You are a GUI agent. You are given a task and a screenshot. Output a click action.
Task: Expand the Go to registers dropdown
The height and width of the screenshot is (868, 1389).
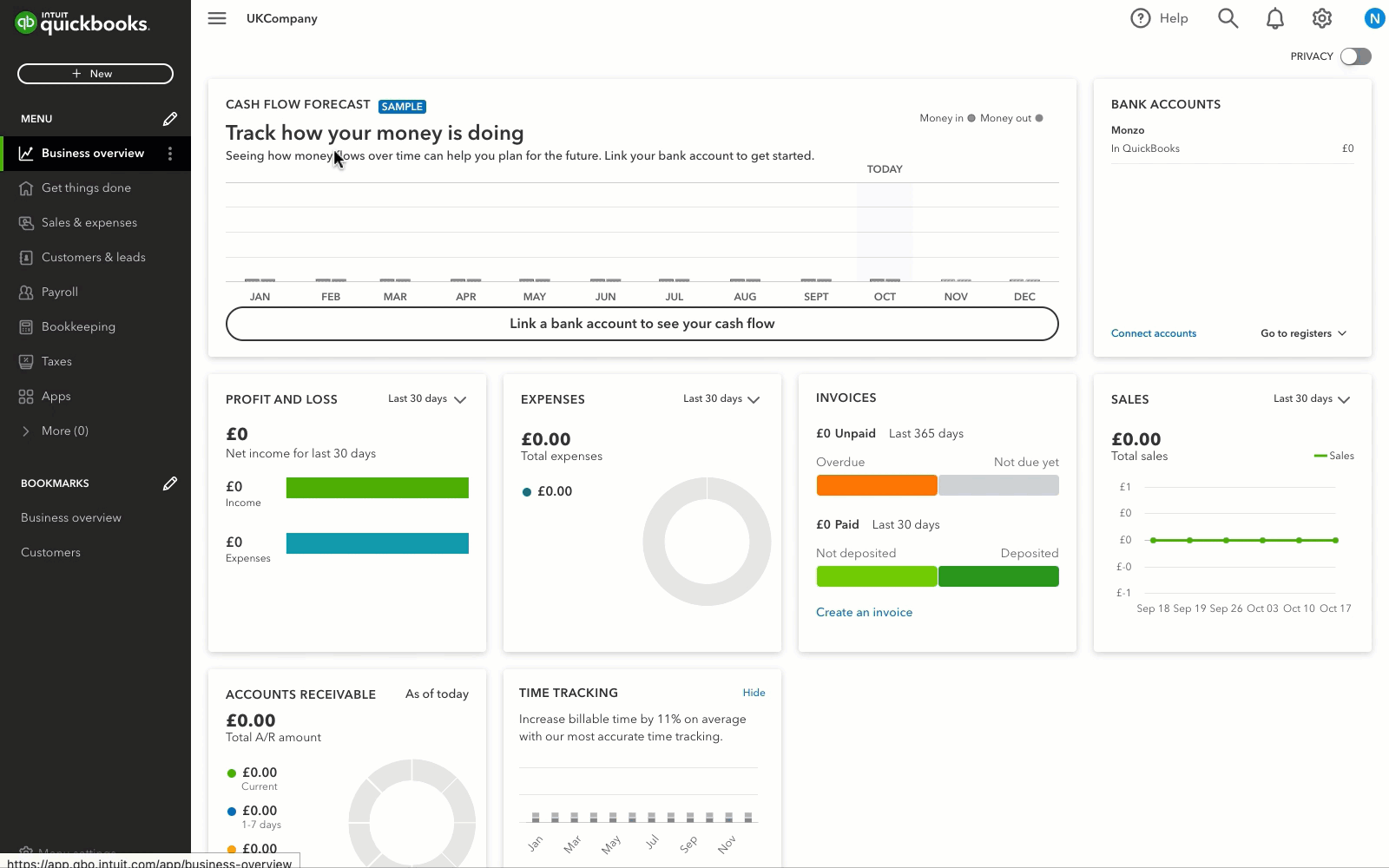click(x=1303, y=333)
